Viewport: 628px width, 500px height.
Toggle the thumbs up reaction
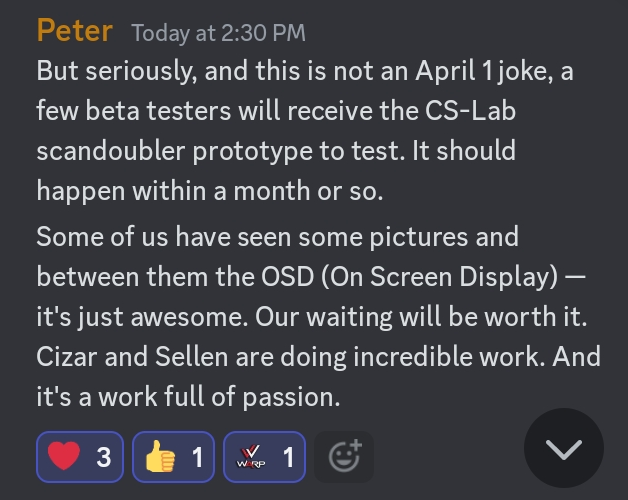pyautogui.click(x=173, y=457)
